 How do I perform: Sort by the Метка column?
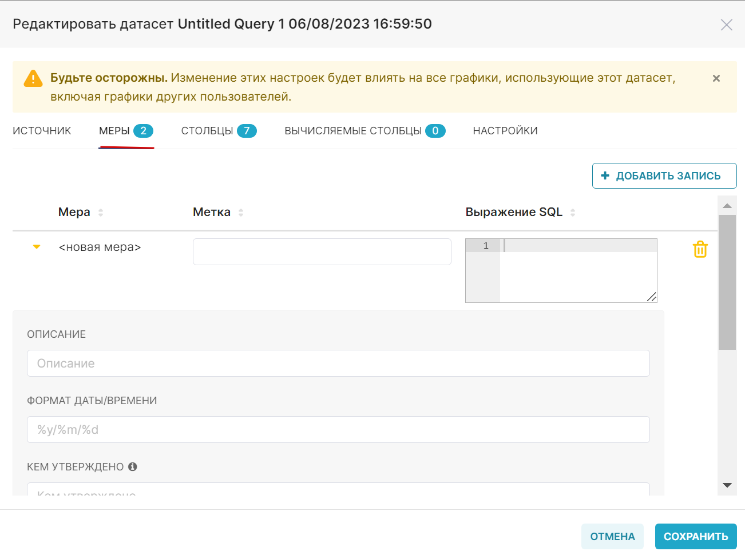pos(241,212)
